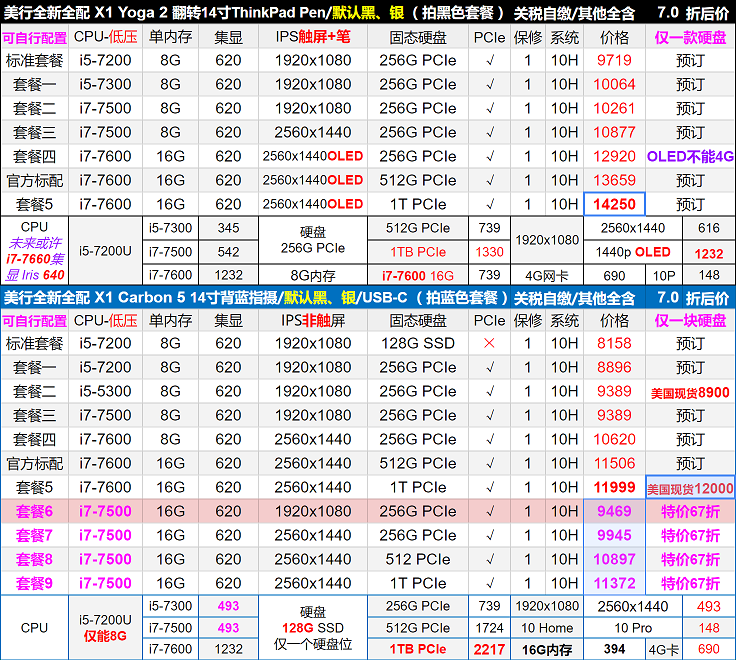Click '特价67折' in the 套餐9 row
Viewport: 736px width, 660px height.
[x=690, y=583]
